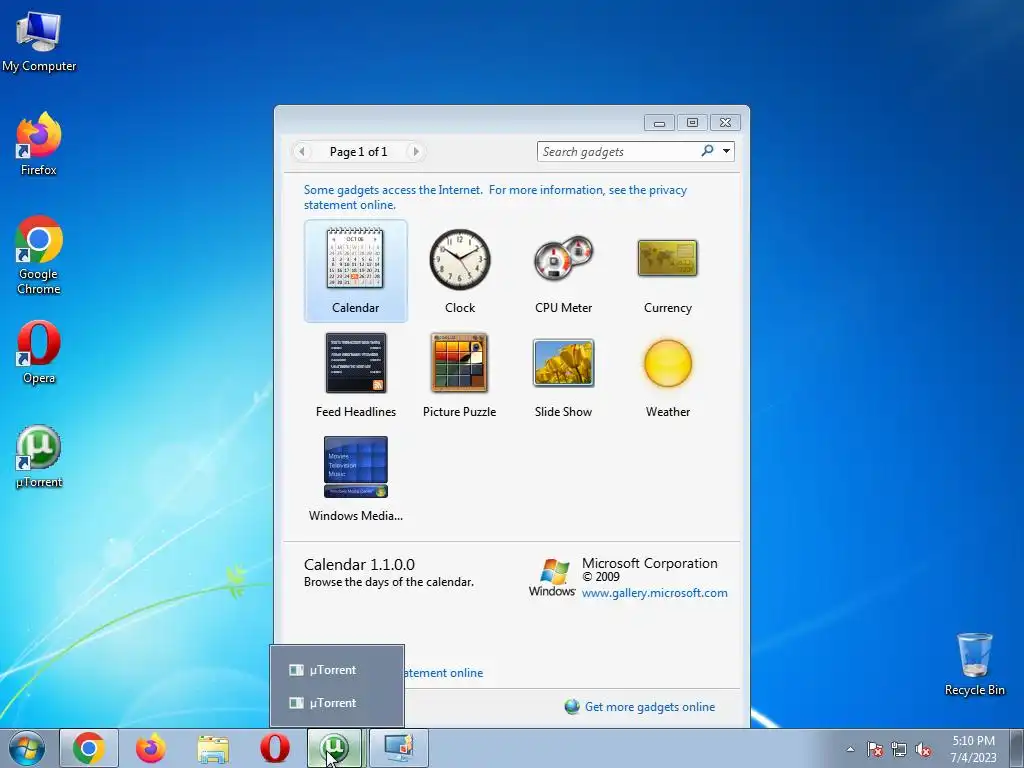
Task: Launch Opera from the taskbar
Action: [x=275, y=748]
